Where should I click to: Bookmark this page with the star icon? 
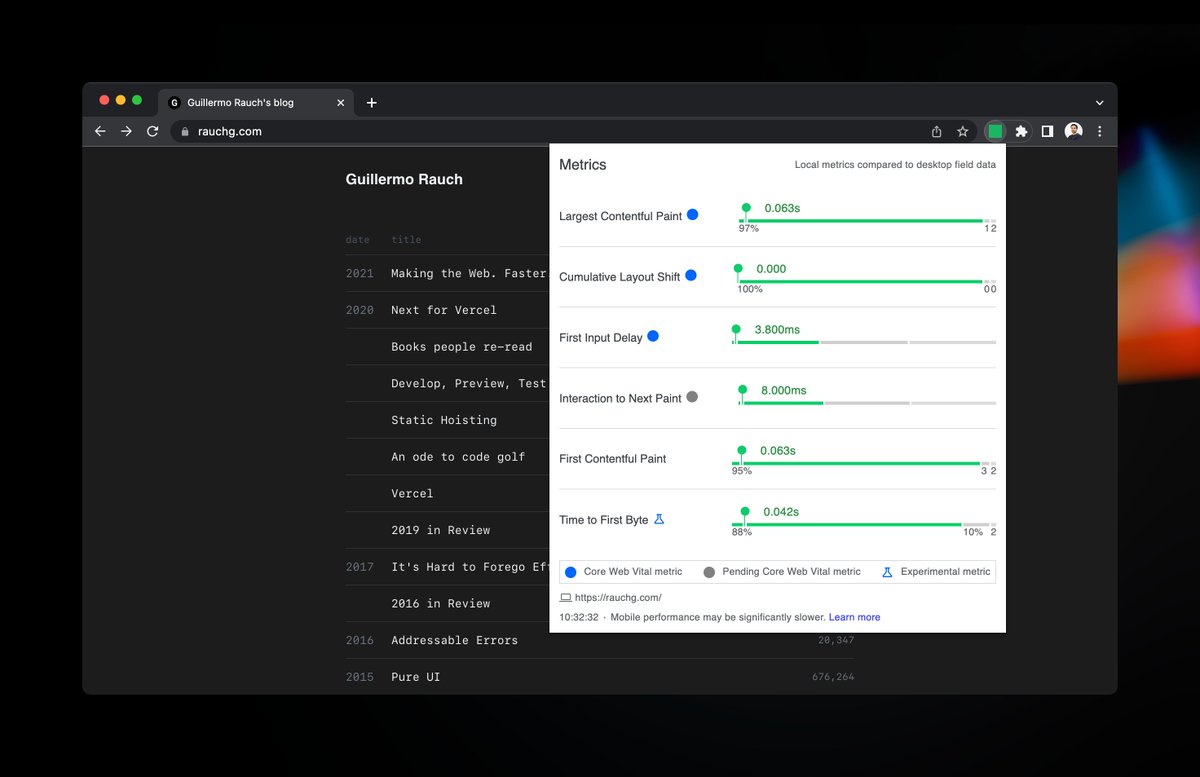[x=963, y=131]
